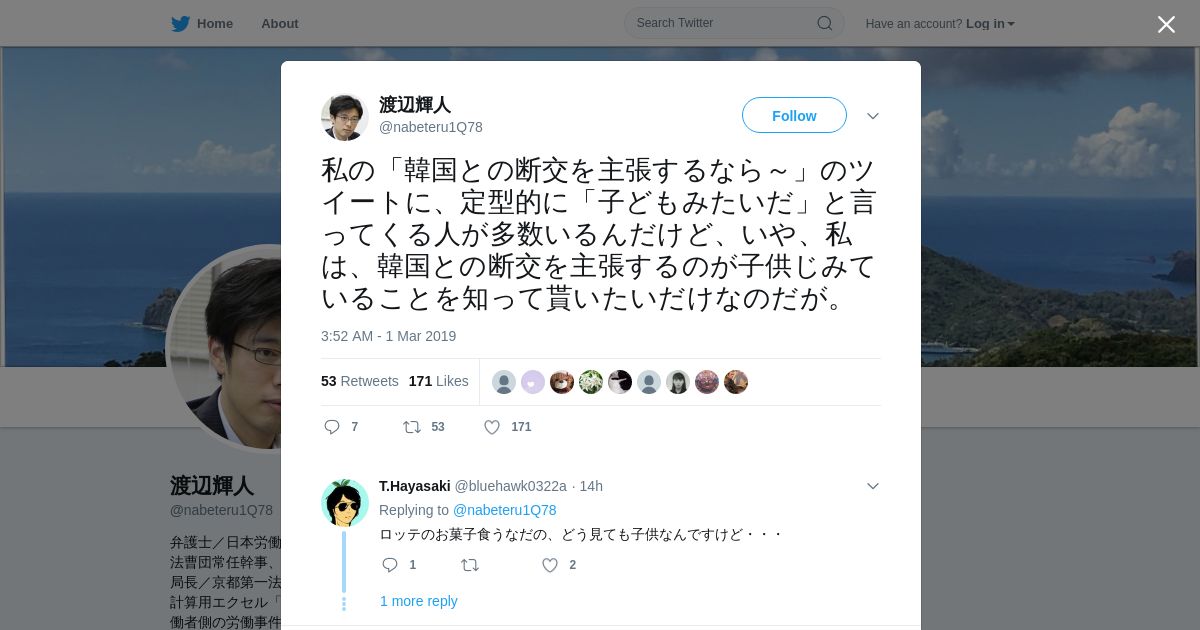Open the Home tab
The width and height of the screenshot is (1200, 630).
click(x=202, y=24)
